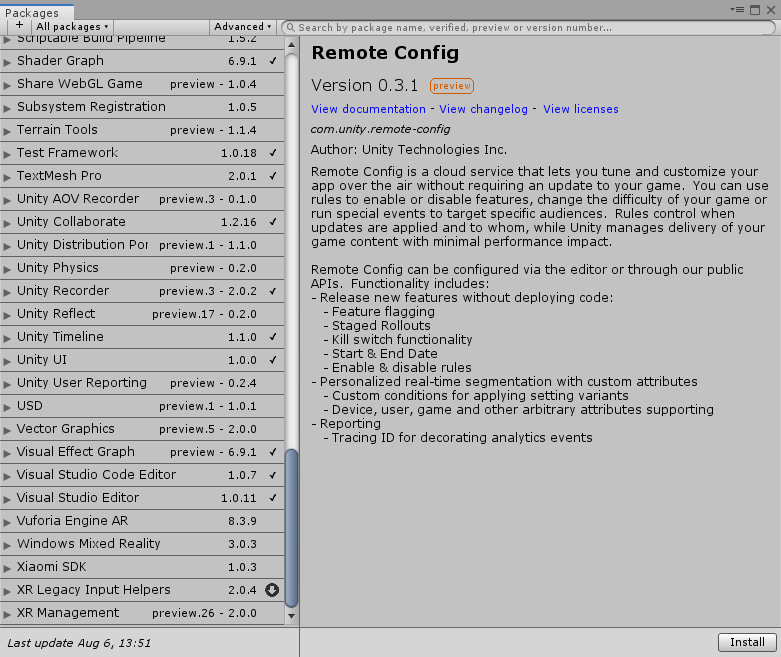Select the Unity Physics preview 0.2.0 version
781x657 pixels.
(x=213, y=268)
